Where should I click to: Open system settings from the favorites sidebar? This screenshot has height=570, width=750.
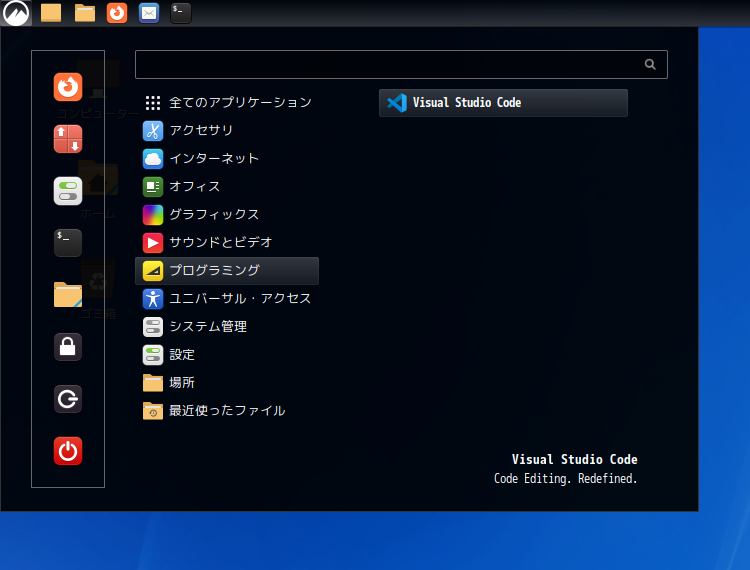point(68,191)
